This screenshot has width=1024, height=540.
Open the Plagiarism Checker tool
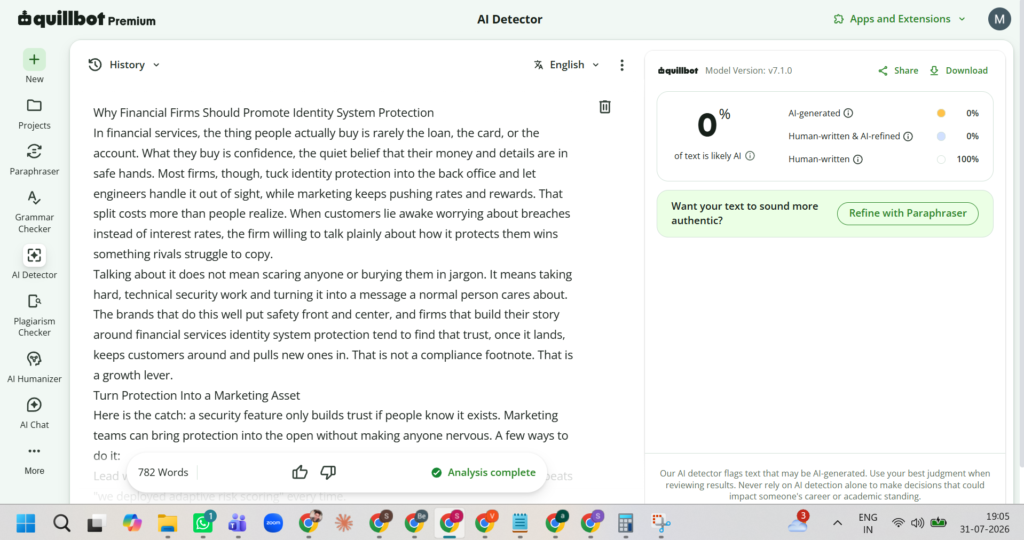(x=34, y=315)
